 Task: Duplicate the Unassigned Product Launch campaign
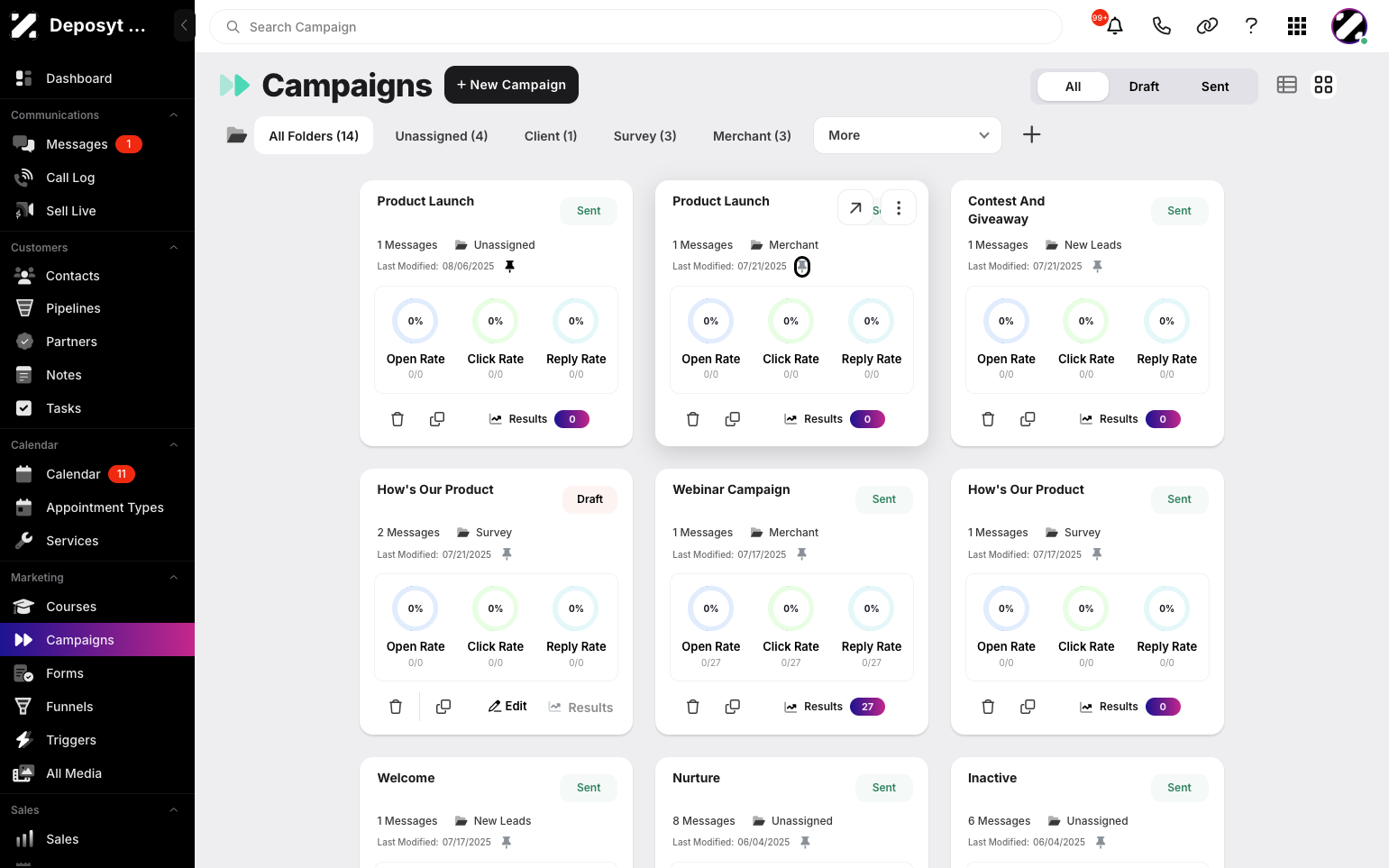pyautogui.click(x=437, y=419)
